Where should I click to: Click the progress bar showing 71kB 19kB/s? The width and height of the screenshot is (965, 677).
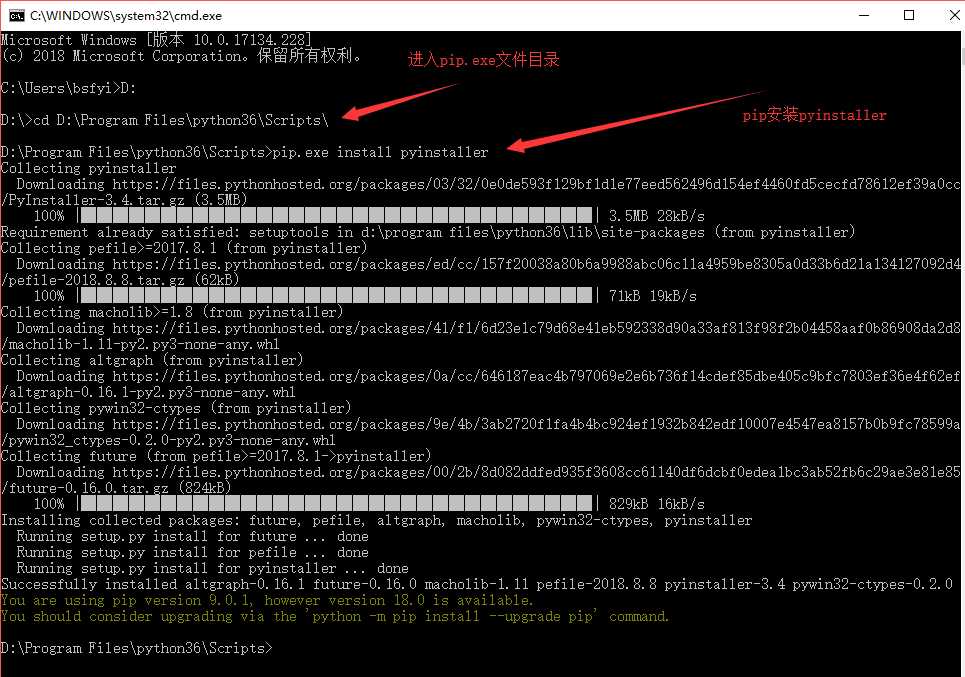(x=337, y=296)
